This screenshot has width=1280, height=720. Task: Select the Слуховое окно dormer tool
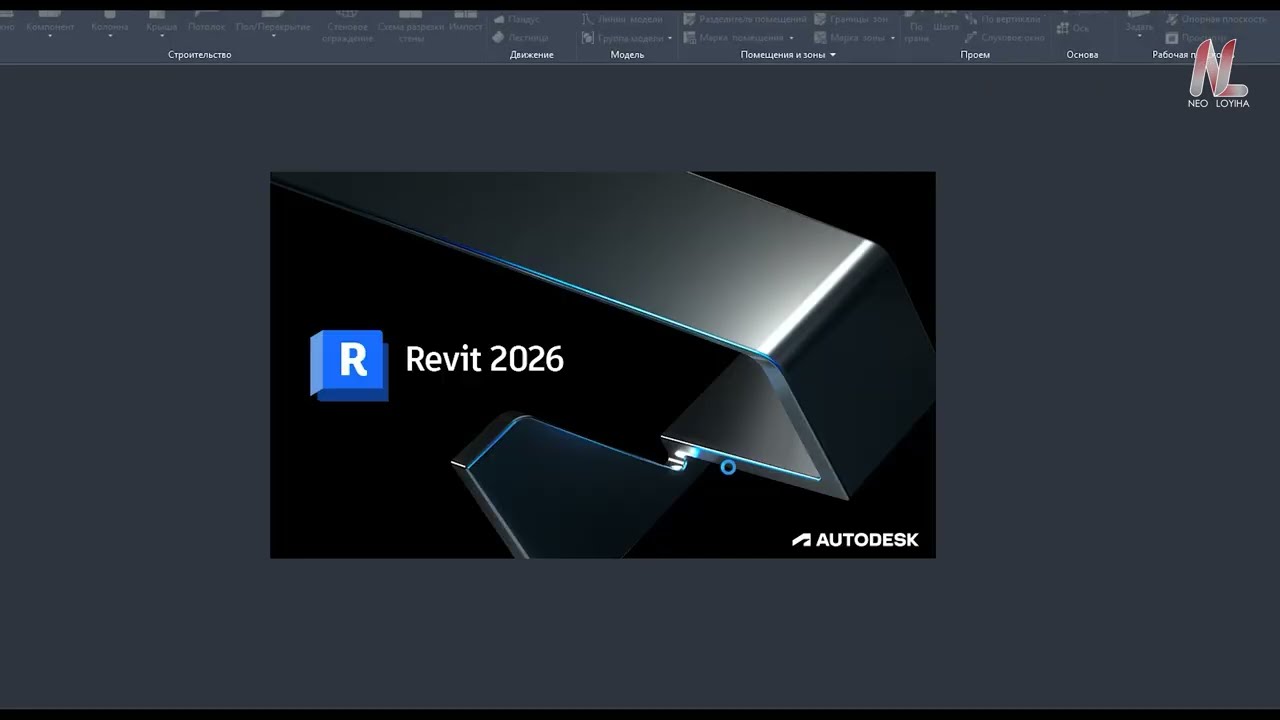pyautogui.click(x=1005, y=37)
